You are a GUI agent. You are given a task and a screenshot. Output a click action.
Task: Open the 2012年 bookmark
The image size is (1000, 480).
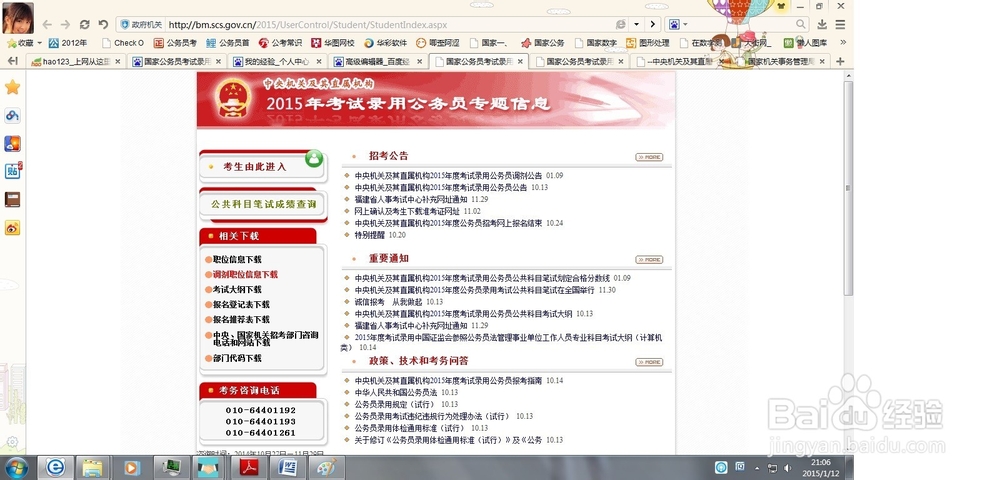tap(68, 43)
